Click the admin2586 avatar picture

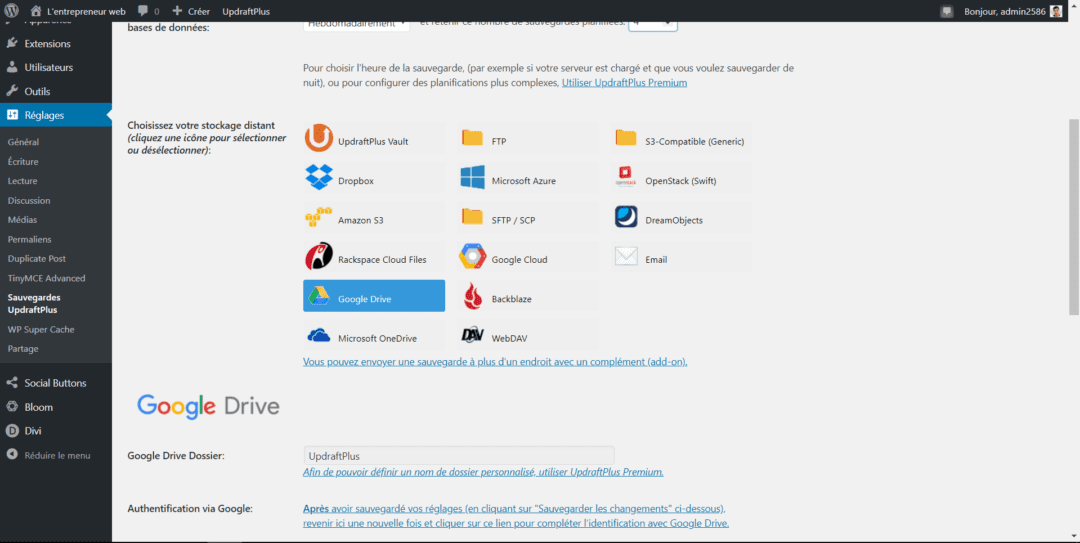(x=1056, y=11)
